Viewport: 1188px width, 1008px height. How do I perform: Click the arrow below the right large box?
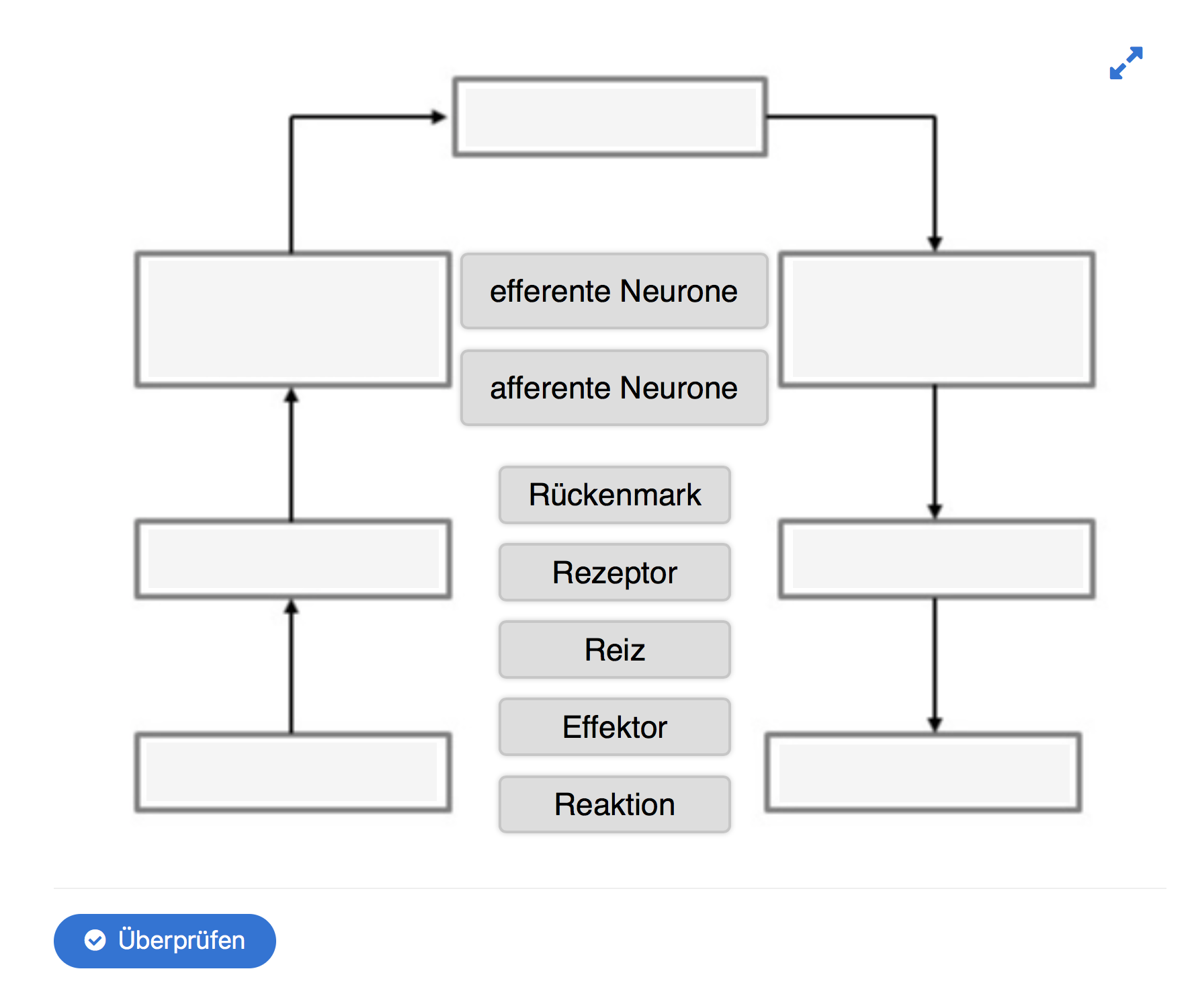click(935, 452)
